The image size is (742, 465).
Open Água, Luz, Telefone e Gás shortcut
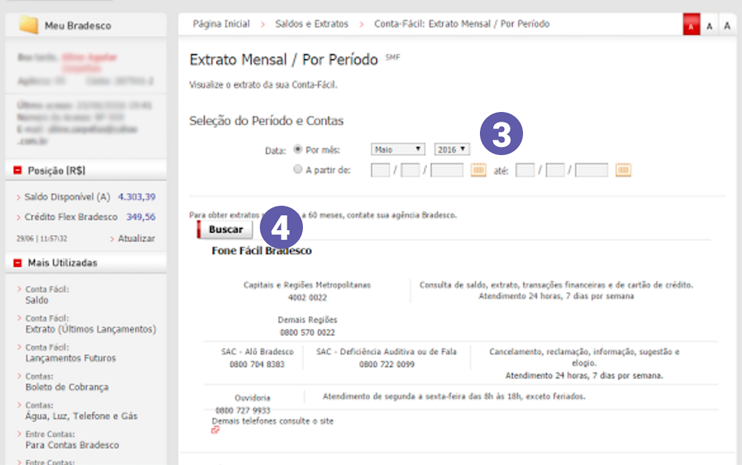[x=81, y=416]
